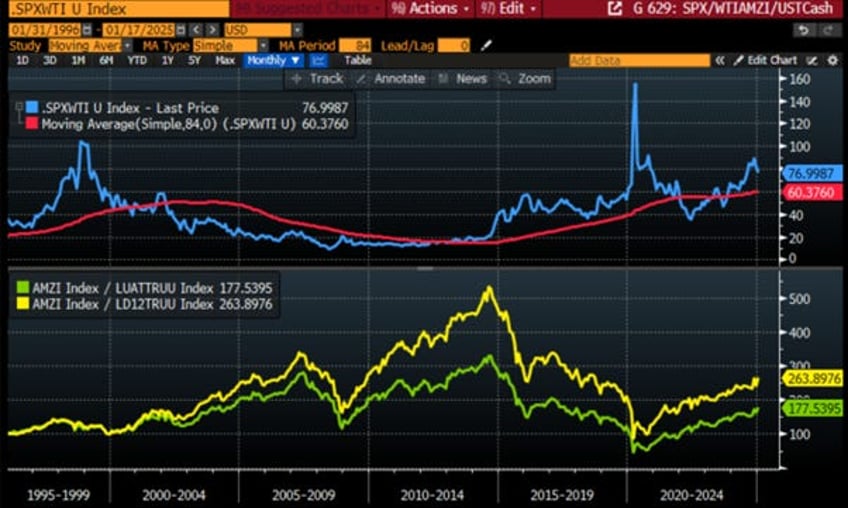Open the Edit menu

(509, 8)
